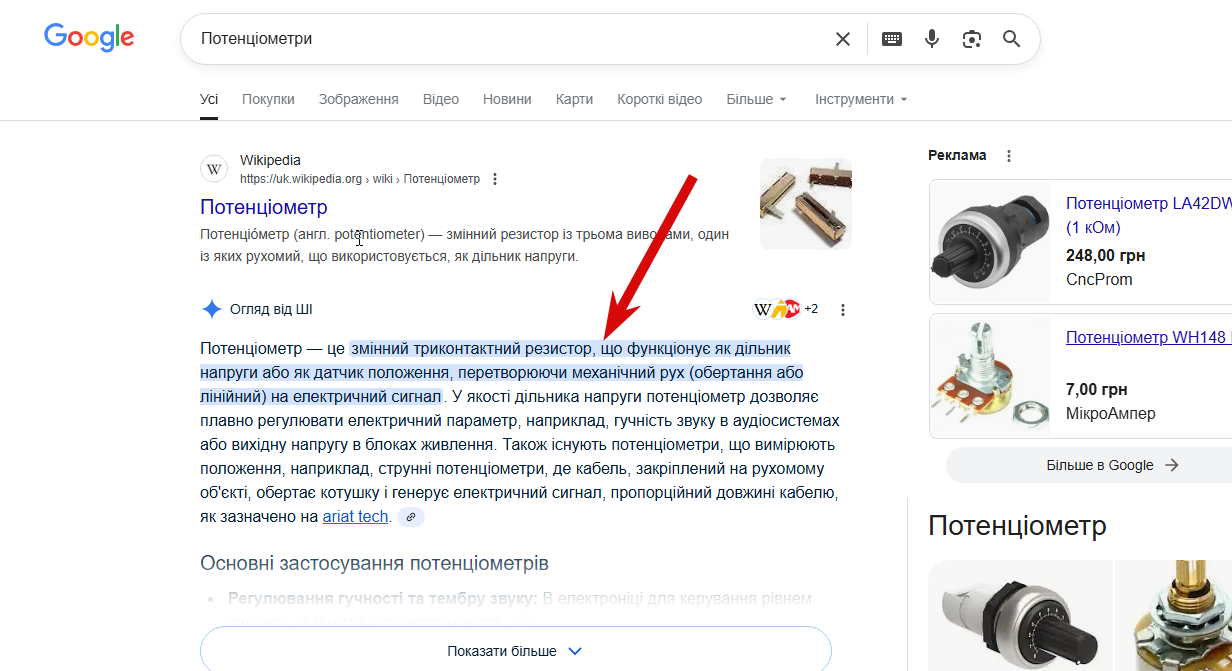1232x671 pixels.
Task: Open three-dot menu beside Wikipedia result
Action: pos(495,179)
